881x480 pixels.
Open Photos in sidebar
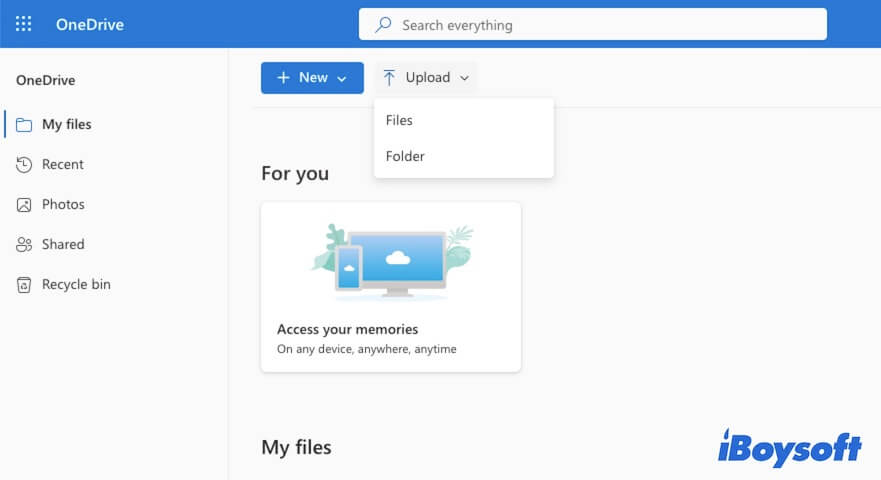63,204
